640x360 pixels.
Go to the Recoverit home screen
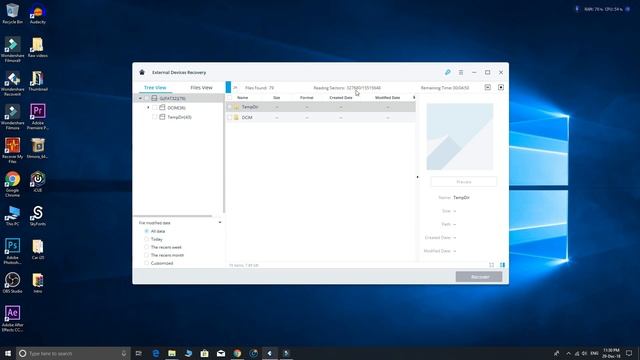click(x=142, y=72)
